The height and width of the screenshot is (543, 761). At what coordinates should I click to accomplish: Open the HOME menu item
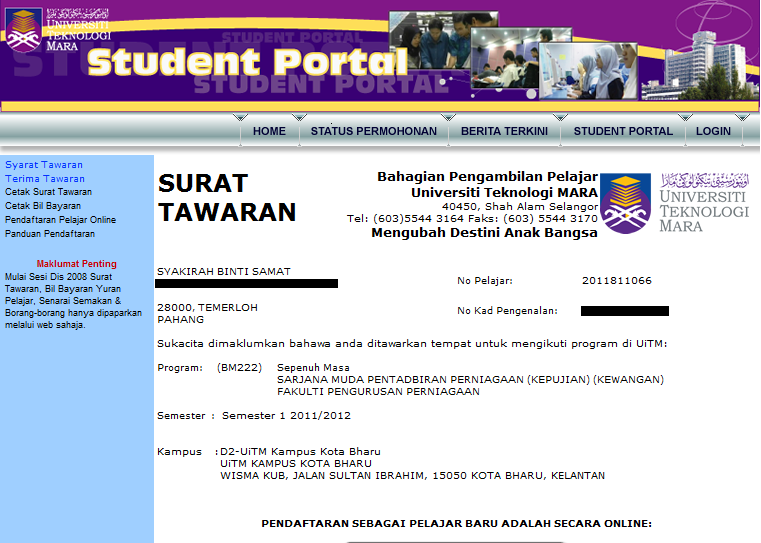coord(269,131)
